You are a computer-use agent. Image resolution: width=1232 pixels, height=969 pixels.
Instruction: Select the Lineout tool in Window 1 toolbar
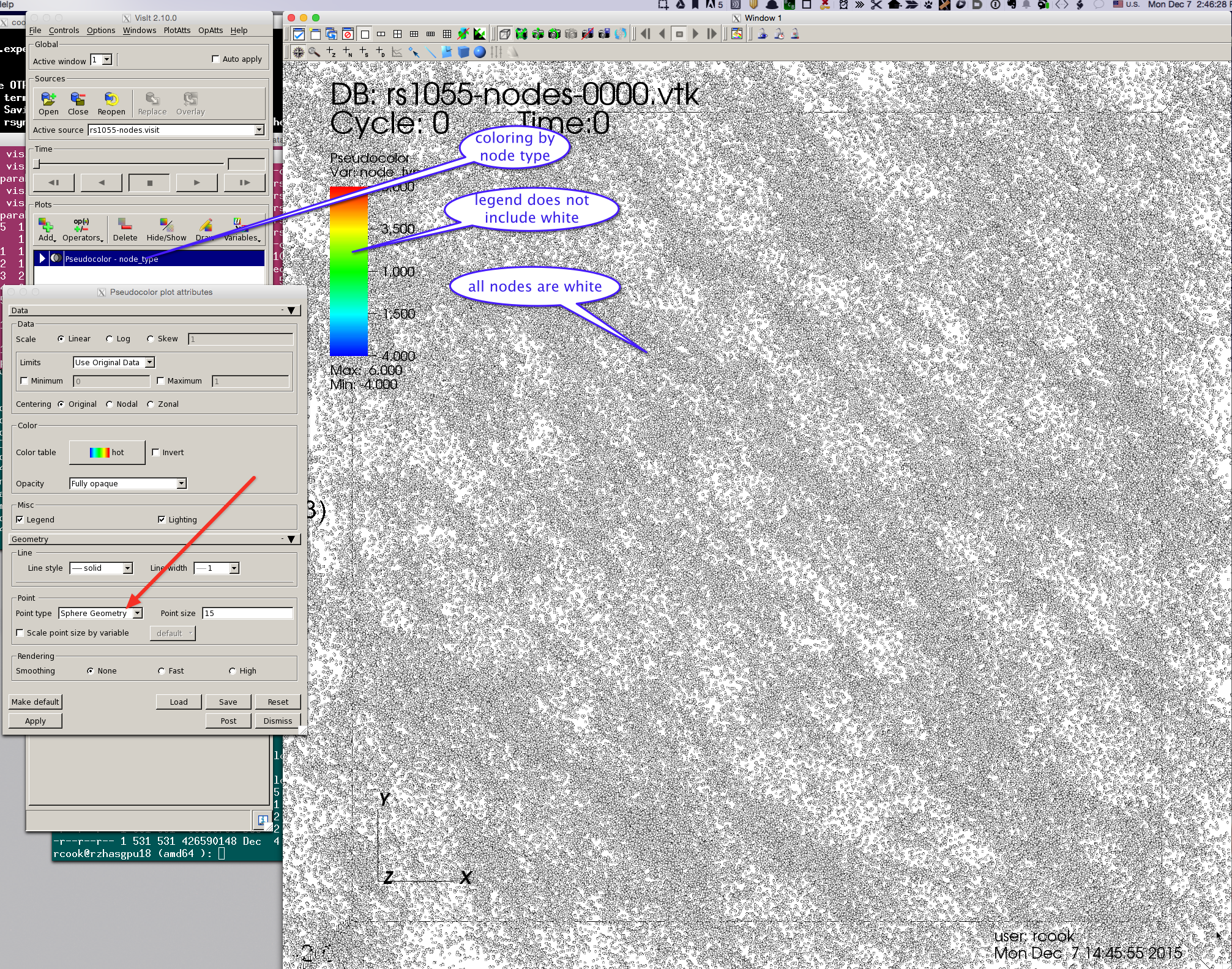click(x=397, y=52)
